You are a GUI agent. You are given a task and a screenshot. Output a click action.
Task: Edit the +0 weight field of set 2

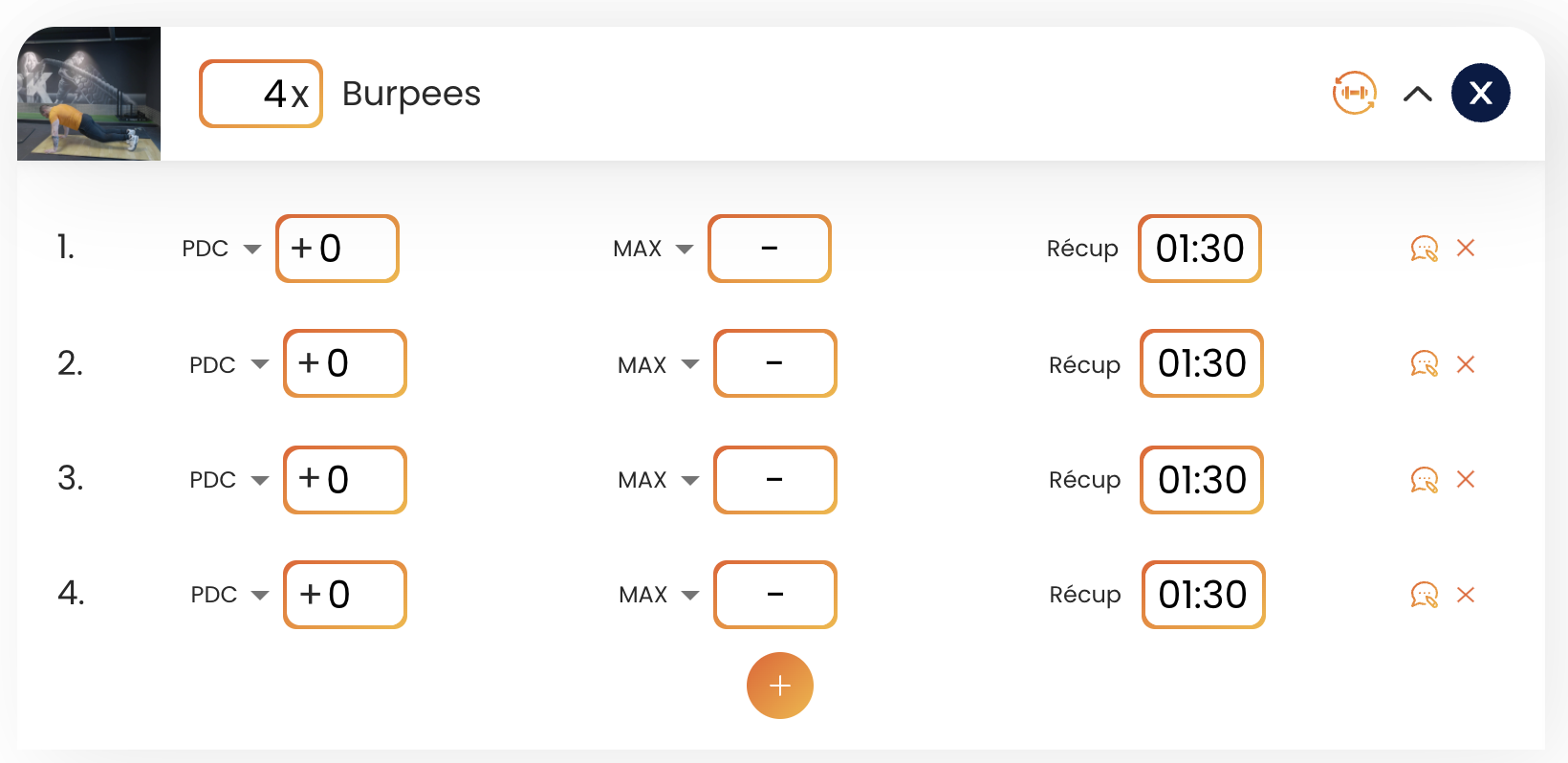(345, 363)
